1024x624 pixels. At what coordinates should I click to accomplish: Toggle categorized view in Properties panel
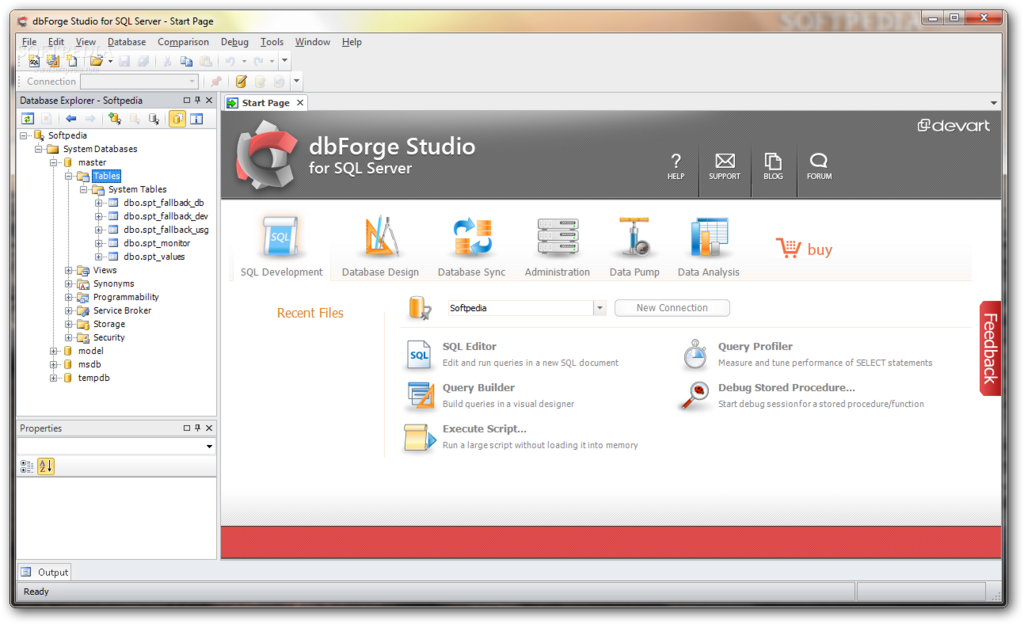tap(27, 466)
